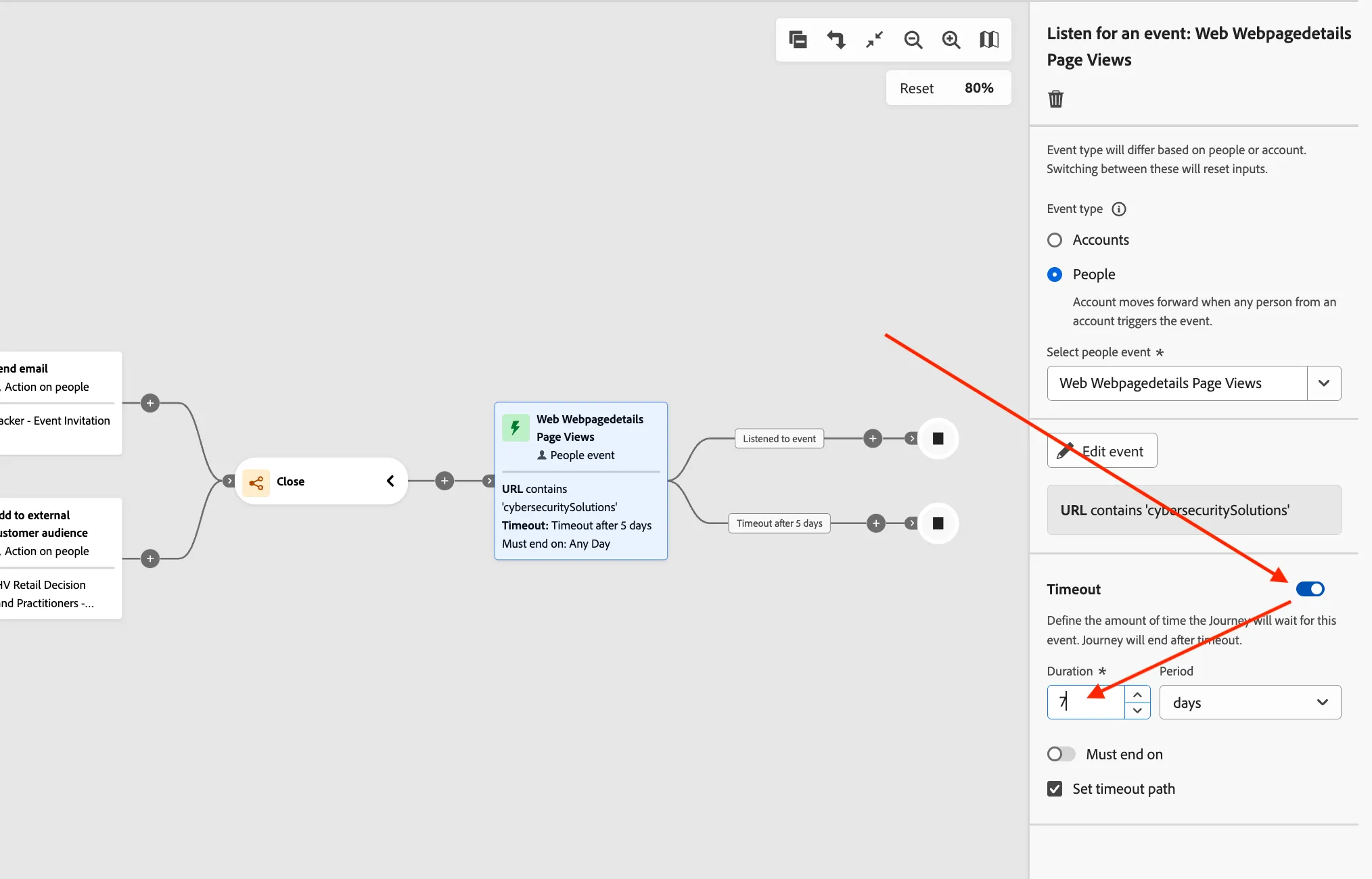Click the Edit event button
The image size is (1372, 879).
coord(1102,451)
